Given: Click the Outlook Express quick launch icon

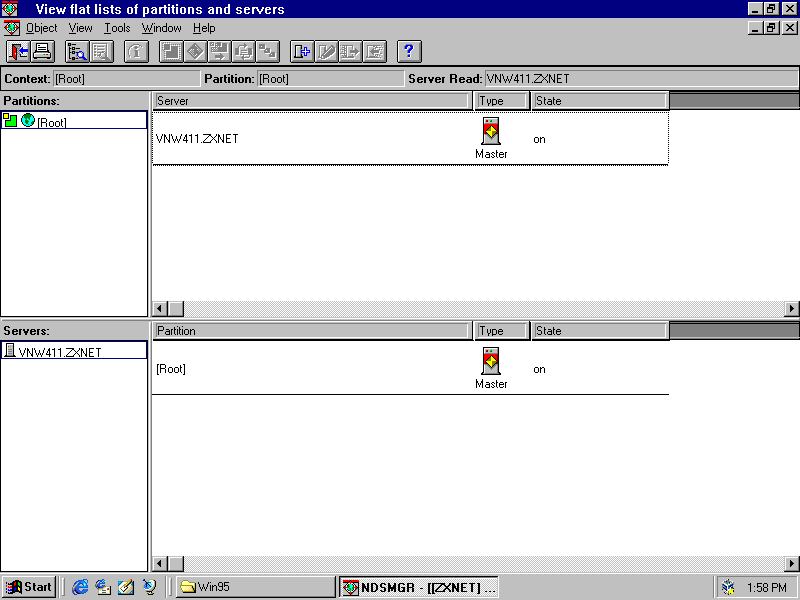Looking at the screenshot, I should pyautogui.click(x=103, y=587).
